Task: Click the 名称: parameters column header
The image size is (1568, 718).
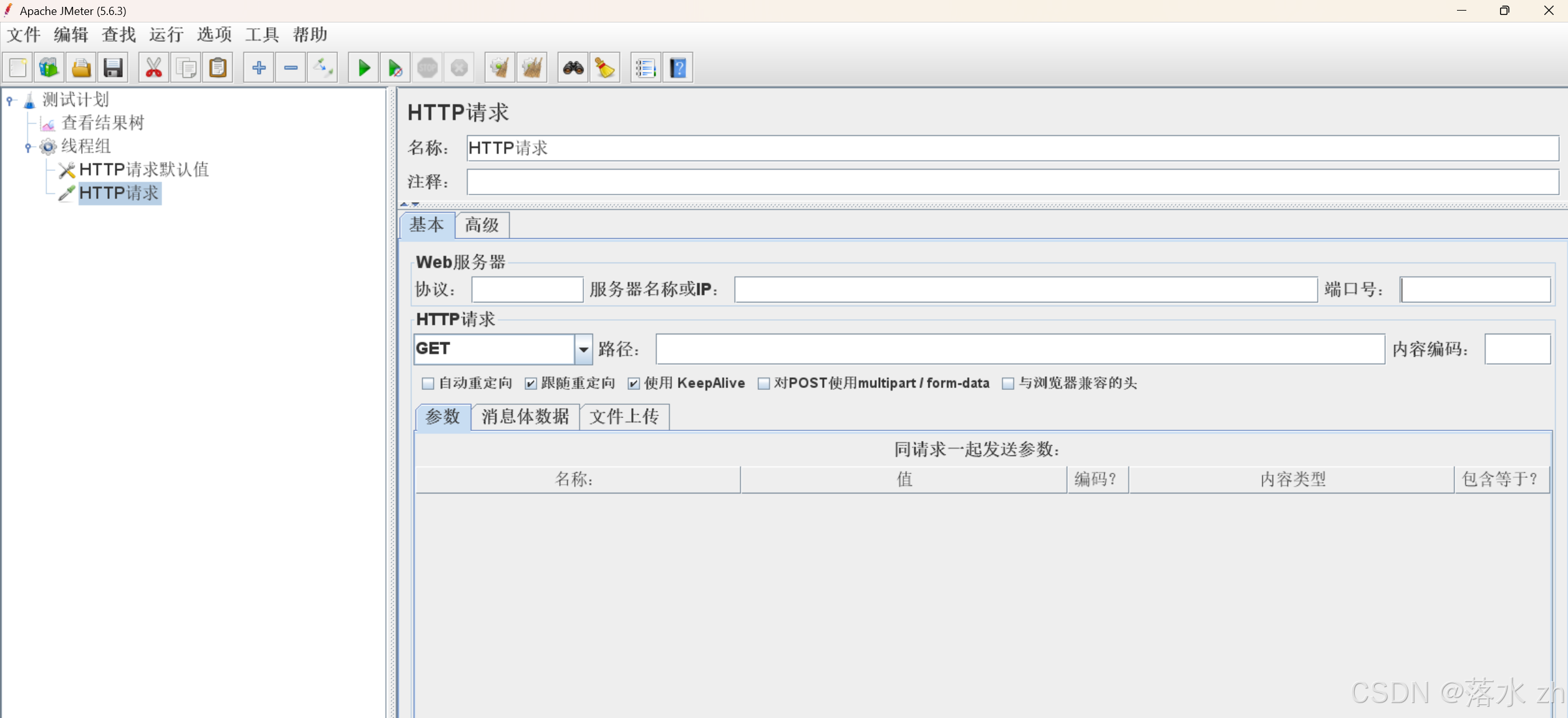Action: 578,480
